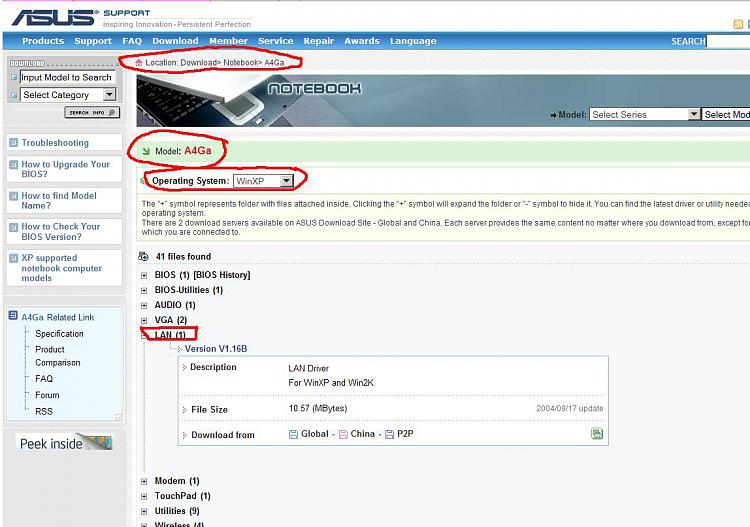Image resolution: width=750 pixels, height=527 pixels.
Task: Open the RSS feed icon at top right
Action: 738,24
